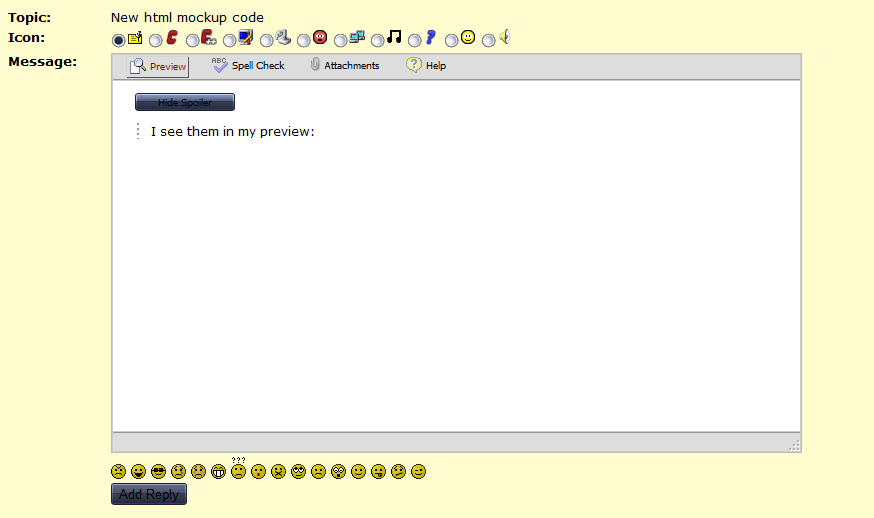Viewport: 874px width, 518px height.
Task: Insert the angry face smiley
Action: tap(118, 471)
